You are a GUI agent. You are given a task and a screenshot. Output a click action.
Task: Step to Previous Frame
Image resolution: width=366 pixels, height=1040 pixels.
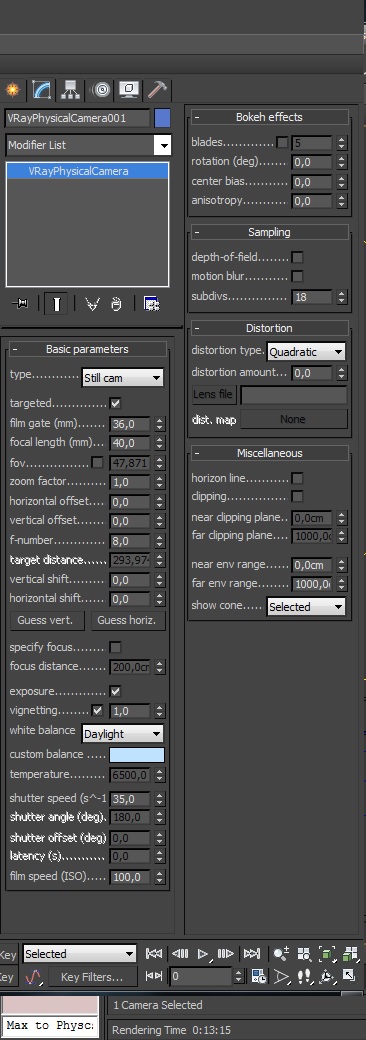click(180, 954)
